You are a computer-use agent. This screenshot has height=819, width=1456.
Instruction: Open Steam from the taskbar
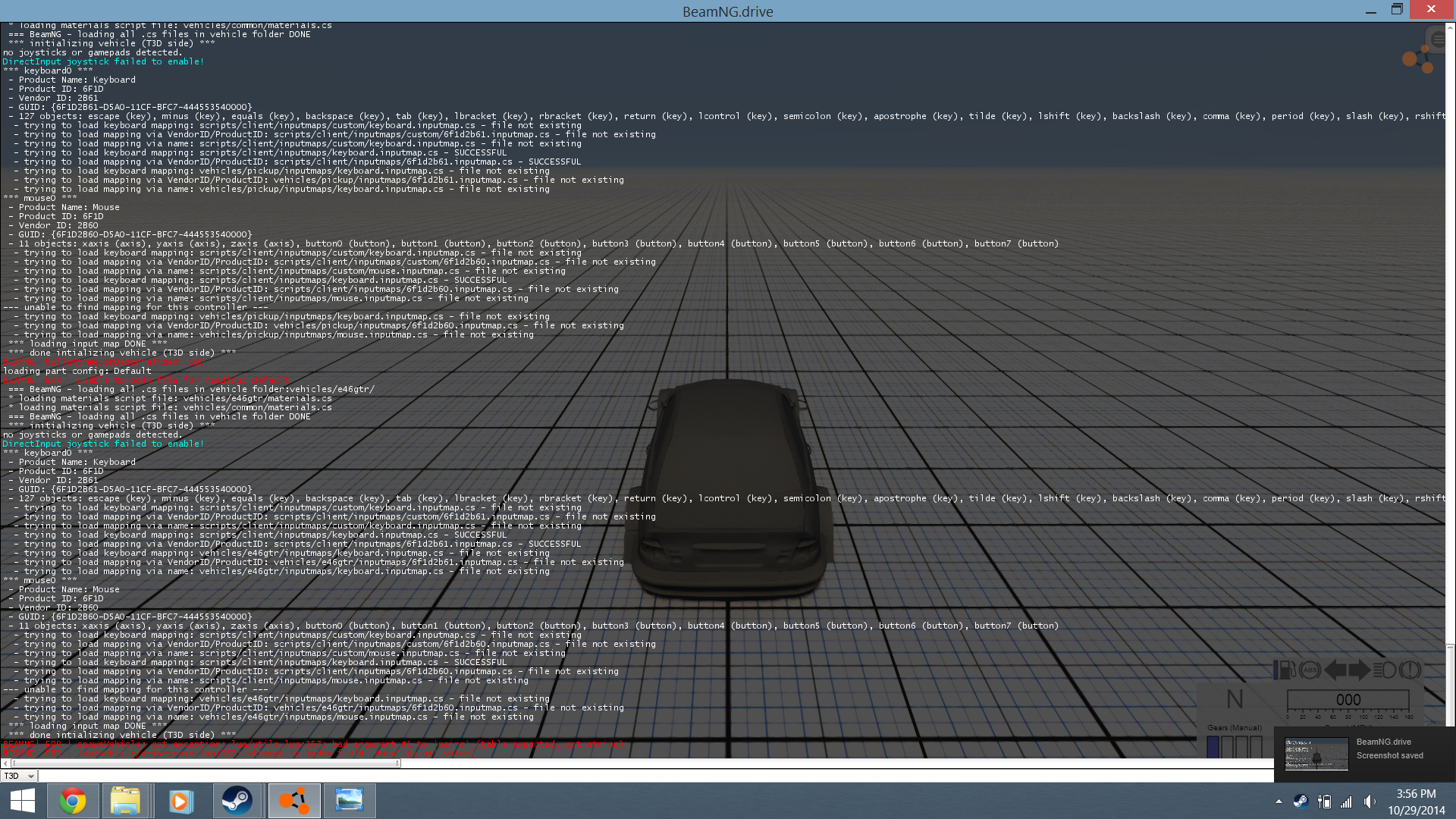tap(237, 801)
